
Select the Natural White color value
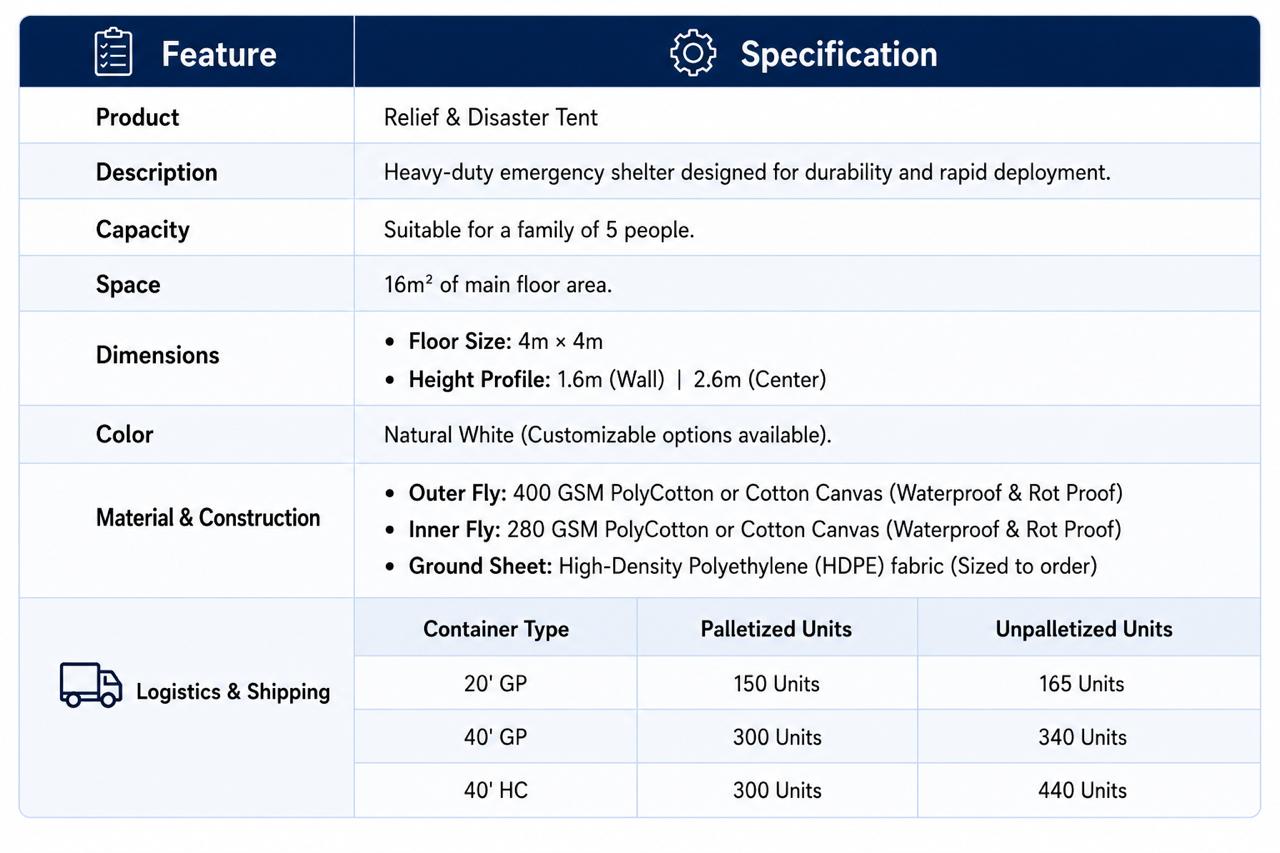pyautogui.click(x=608, y=435)
